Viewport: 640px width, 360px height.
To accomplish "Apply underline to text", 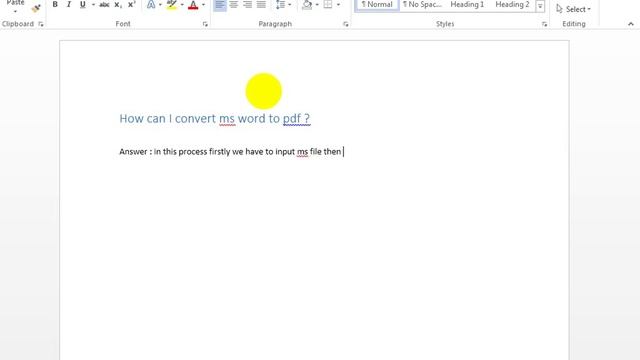I will pos(82,4).
